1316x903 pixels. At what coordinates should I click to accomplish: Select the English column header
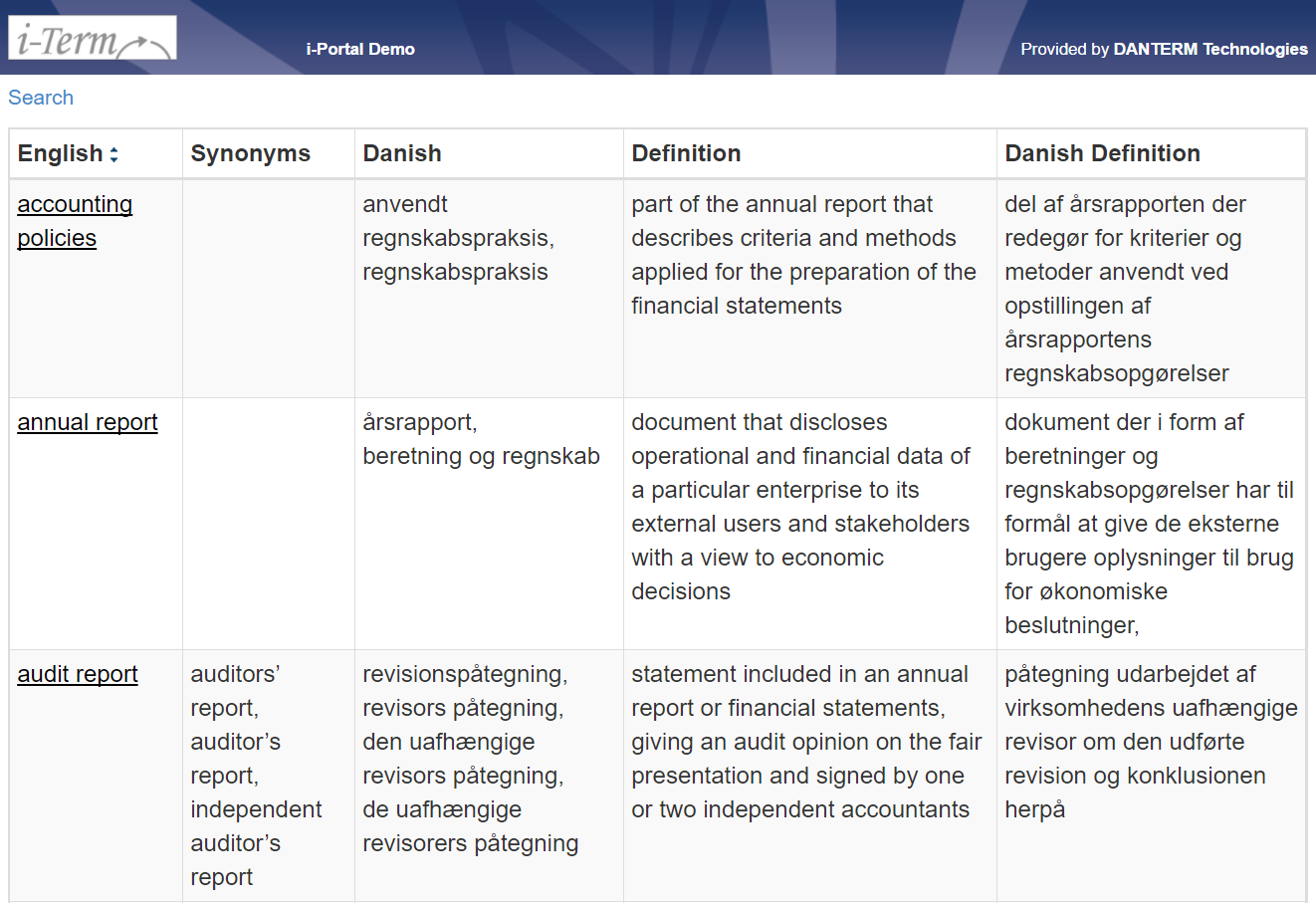(96, 153)
